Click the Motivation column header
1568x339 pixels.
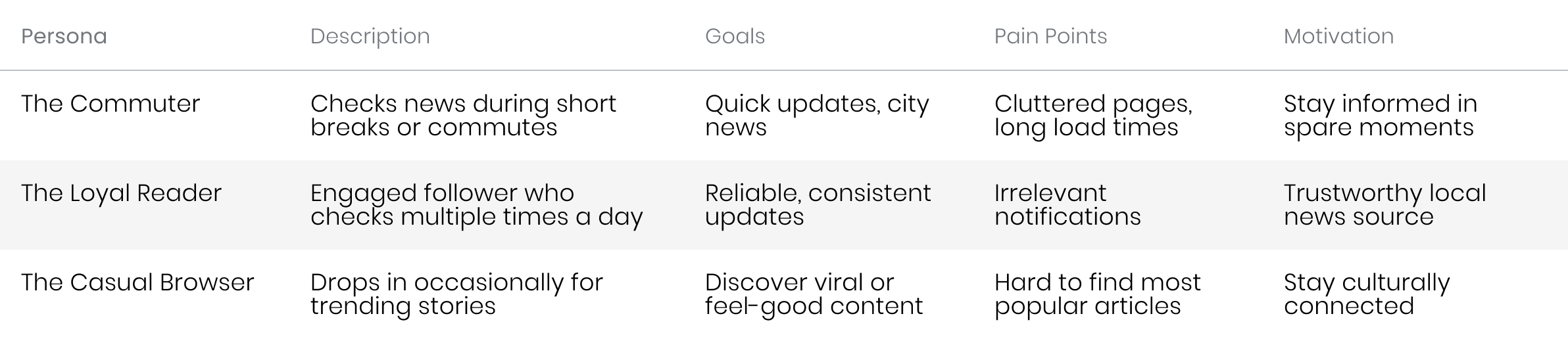pos(1338,35)
